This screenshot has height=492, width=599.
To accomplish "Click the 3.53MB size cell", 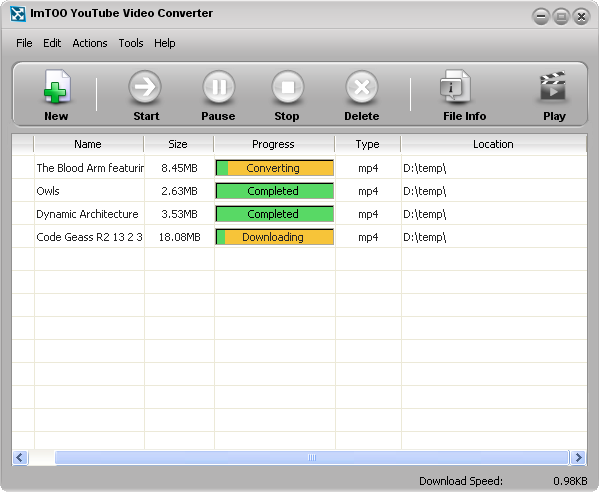I will (x=179, y=214).
